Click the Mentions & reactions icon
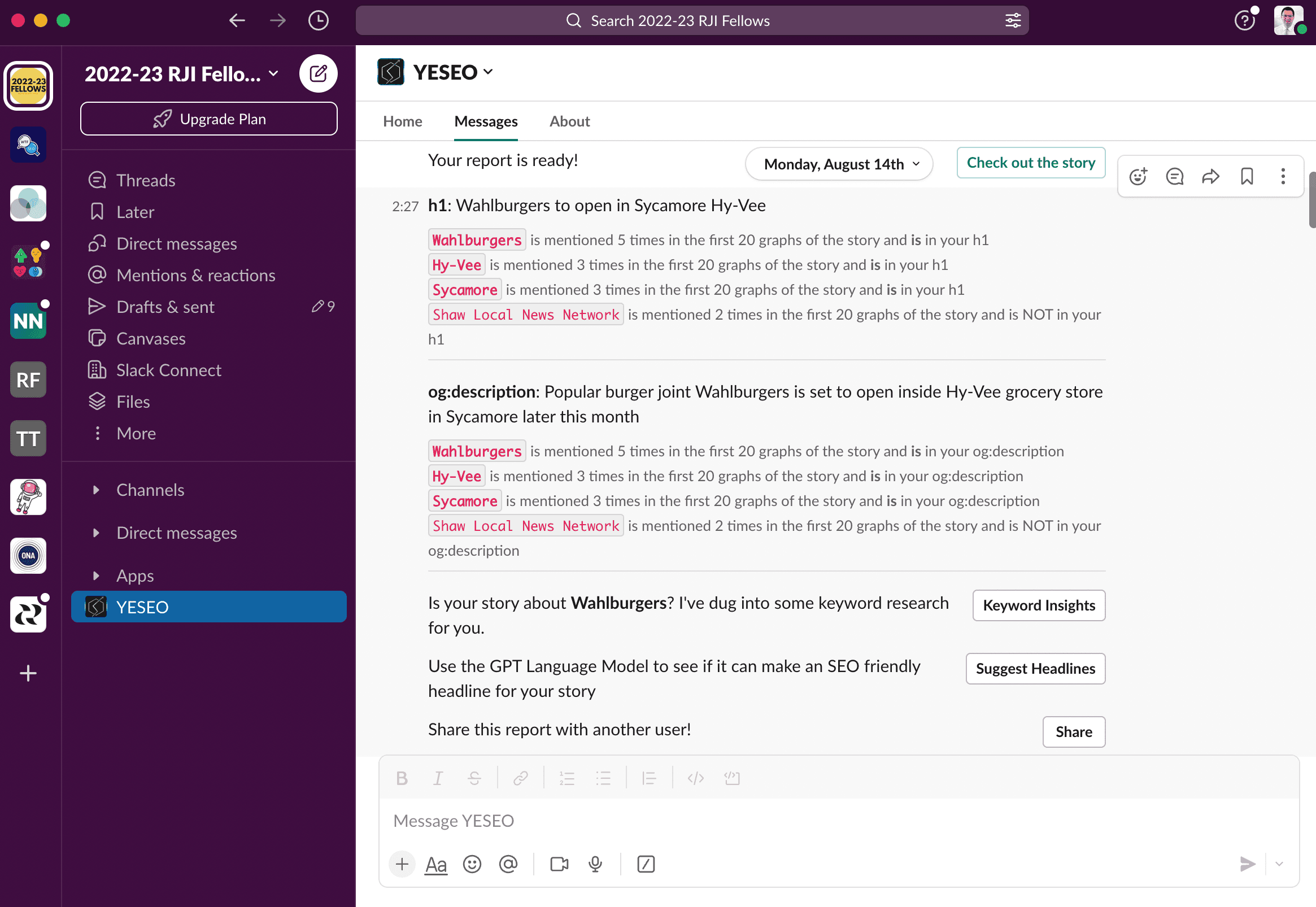 tap(97, 274)
